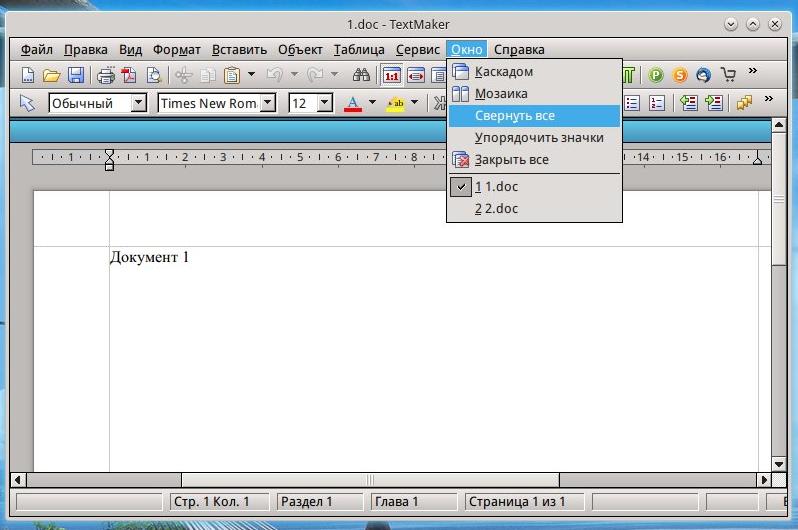This screenshot has height=530, width=798.
Task: Decrease indent with left arrow icon
Action: [689, 103]
